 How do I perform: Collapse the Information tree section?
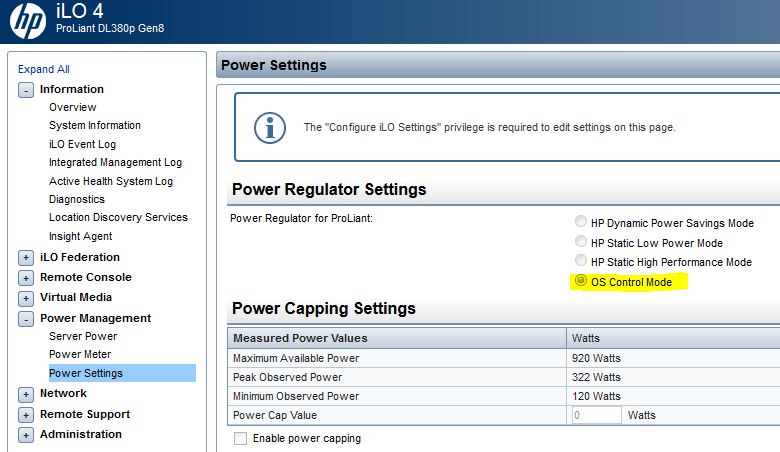click(x=26, y=90)
